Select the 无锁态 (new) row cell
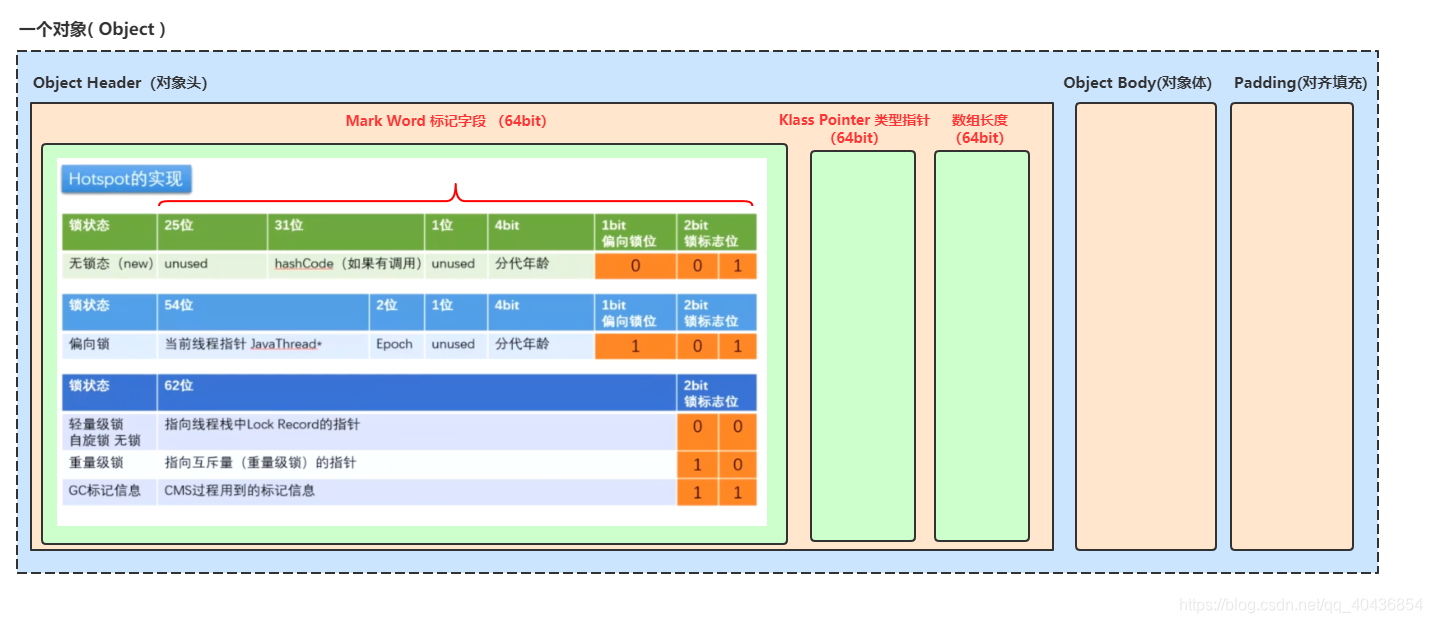The width and height of the screenshot is (1432, 623). 110,264
